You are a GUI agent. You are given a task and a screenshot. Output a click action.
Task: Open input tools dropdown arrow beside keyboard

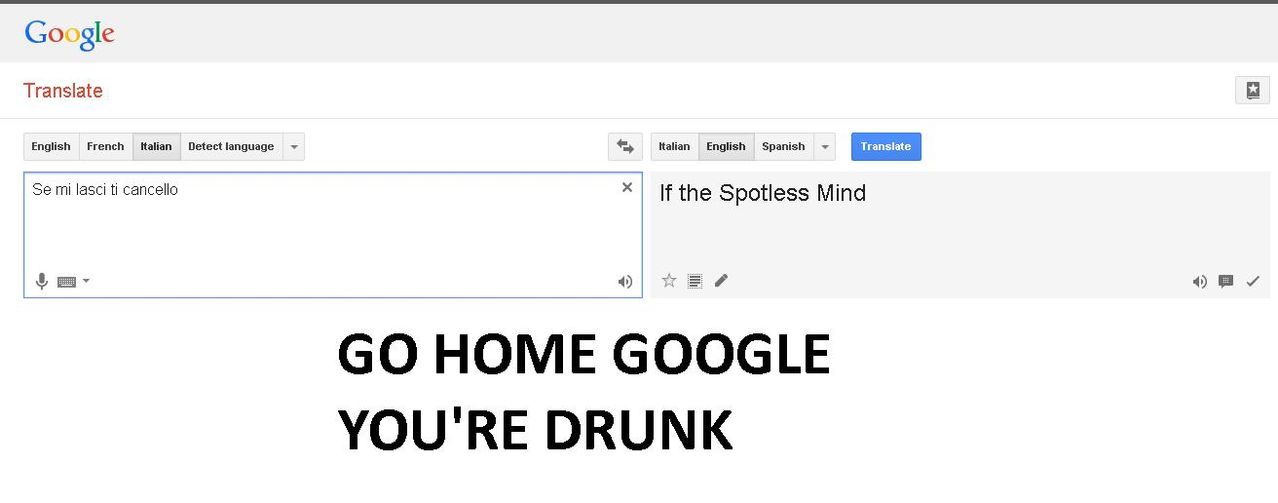pyautogui.click(x=86, y=282)
